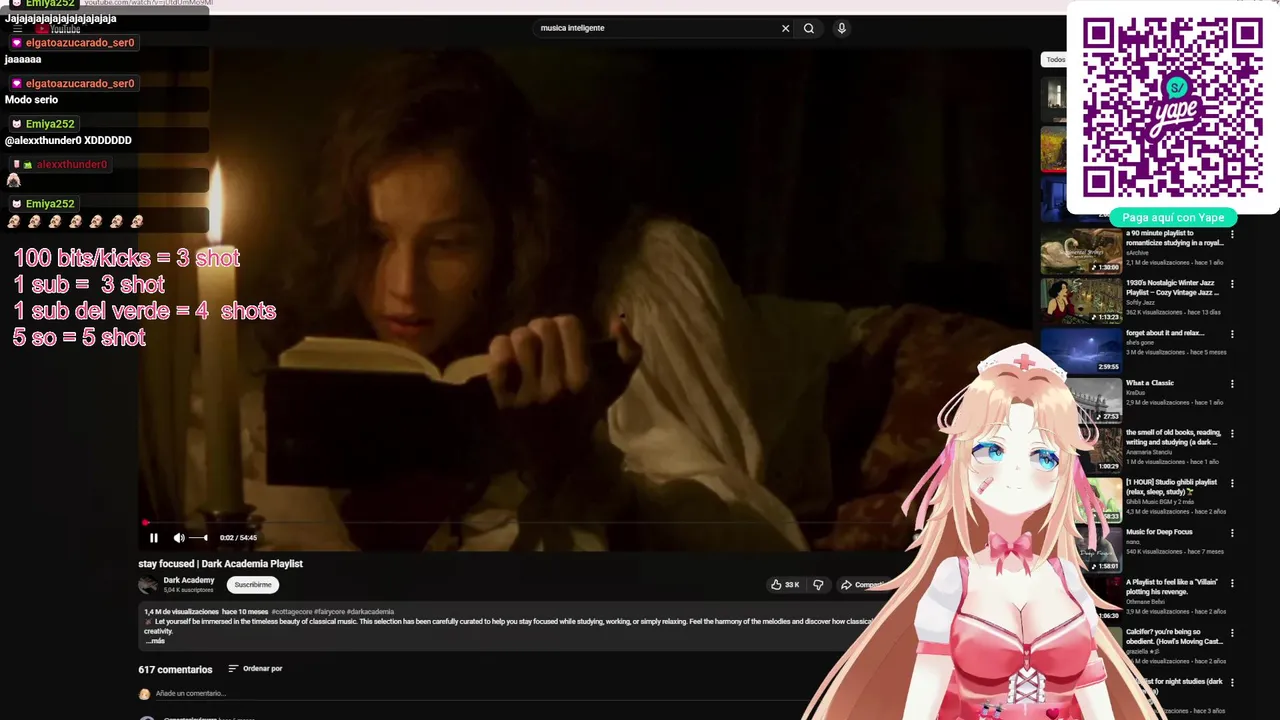1280x720 pixels.
Task: Open the Dark Academy channel name link
Action: point(189,580)
